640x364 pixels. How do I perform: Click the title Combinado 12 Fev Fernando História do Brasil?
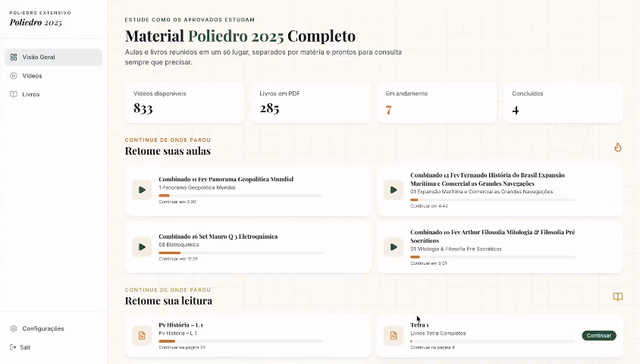tap(487, 179)
